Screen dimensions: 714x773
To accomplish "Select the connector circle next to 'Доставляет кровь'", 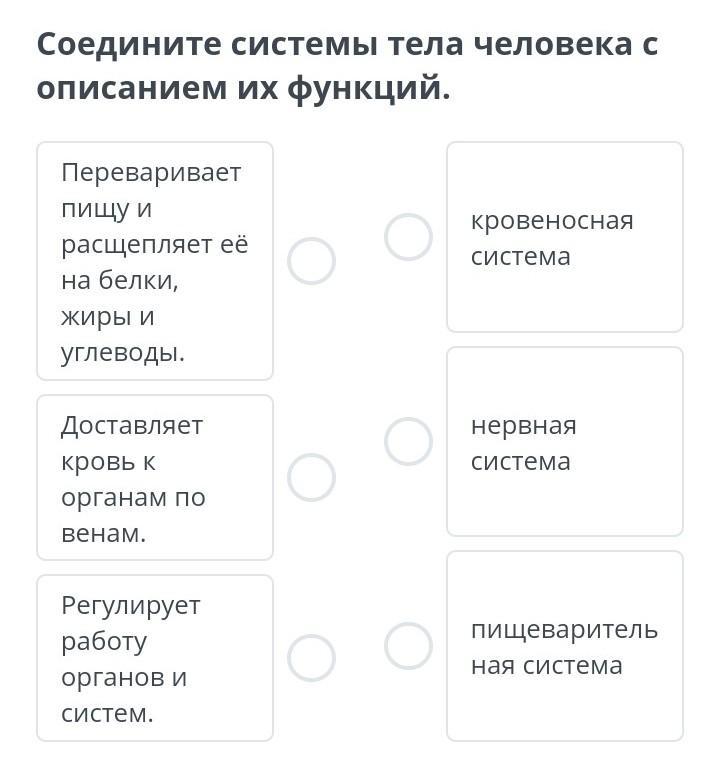I will click(x=311, y=478).
